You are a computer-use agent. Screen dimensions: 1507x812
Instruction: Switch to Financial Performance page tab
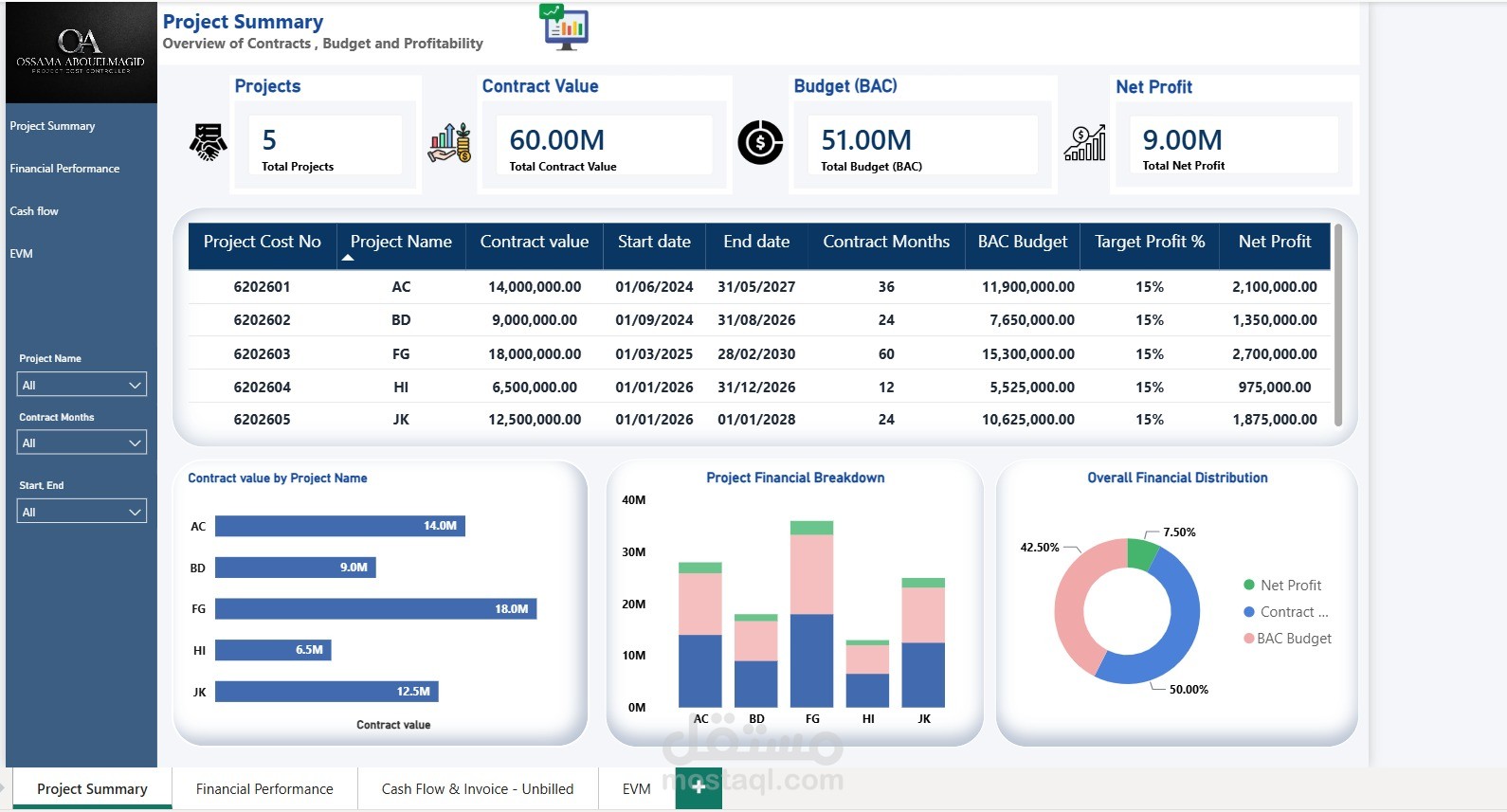point(264,788)
